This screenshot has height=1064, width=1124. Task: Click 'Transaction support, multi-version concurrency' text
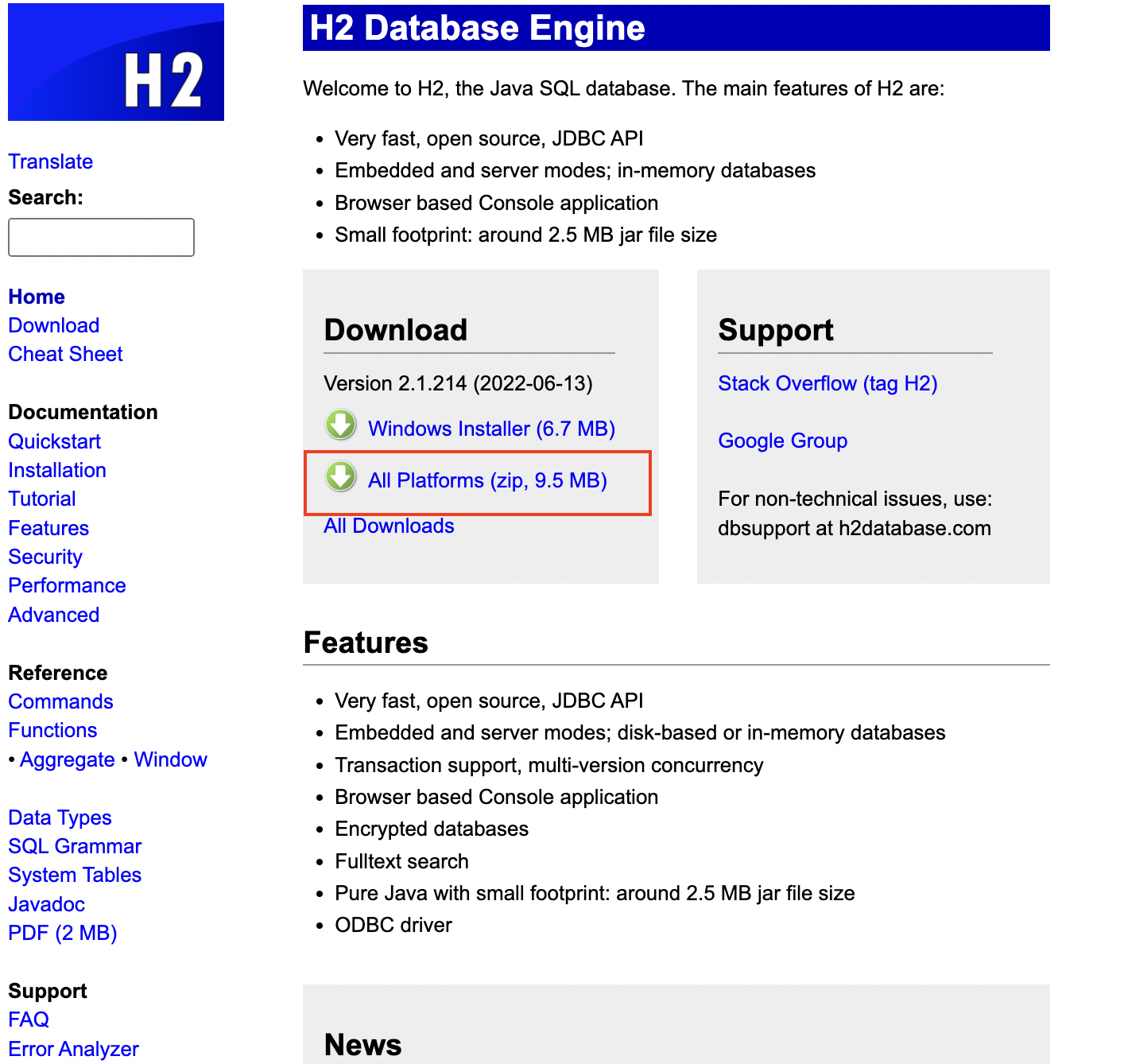point(549,765)
